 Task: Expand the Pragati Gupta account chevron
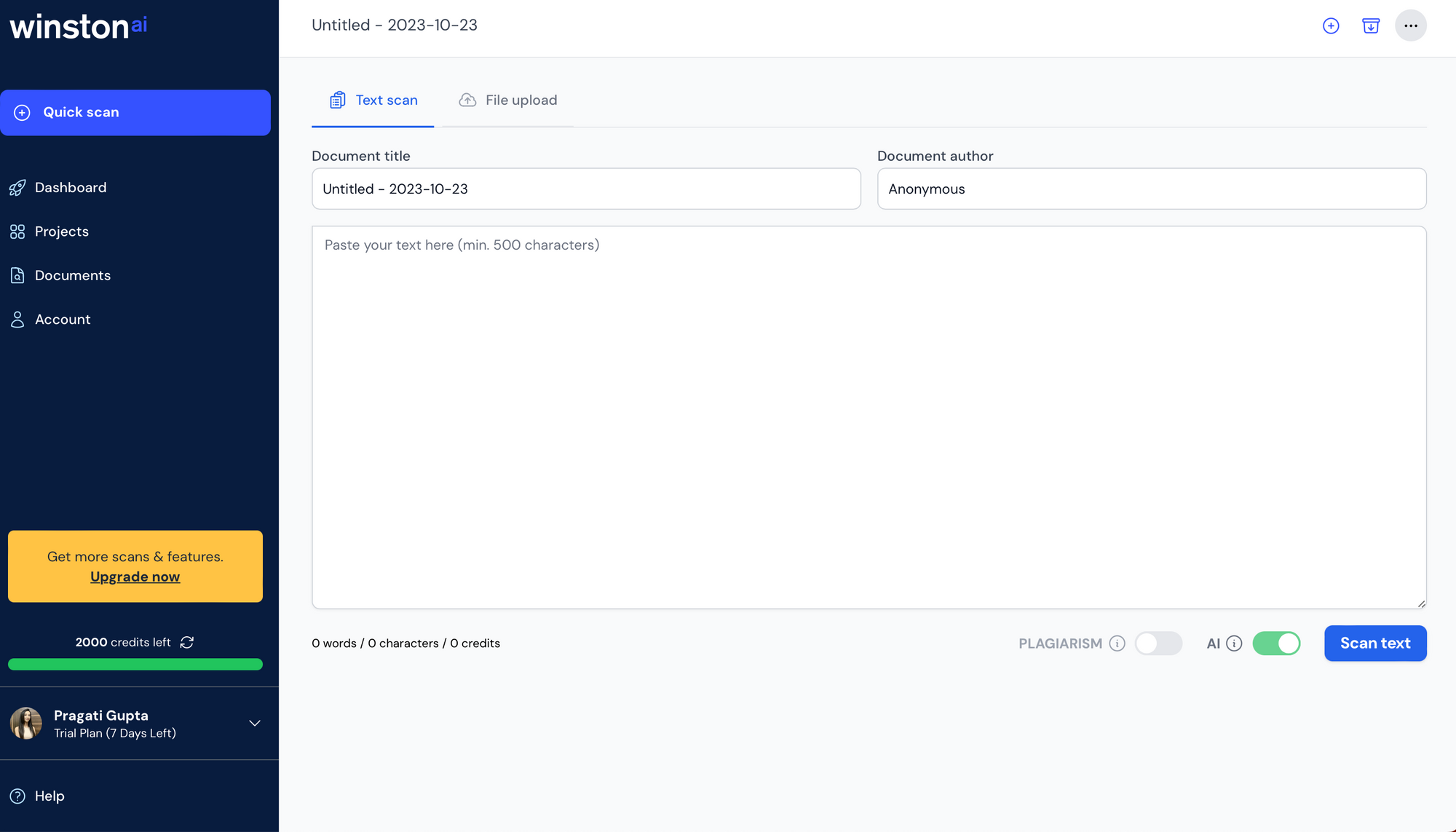[x=255, y=723]
